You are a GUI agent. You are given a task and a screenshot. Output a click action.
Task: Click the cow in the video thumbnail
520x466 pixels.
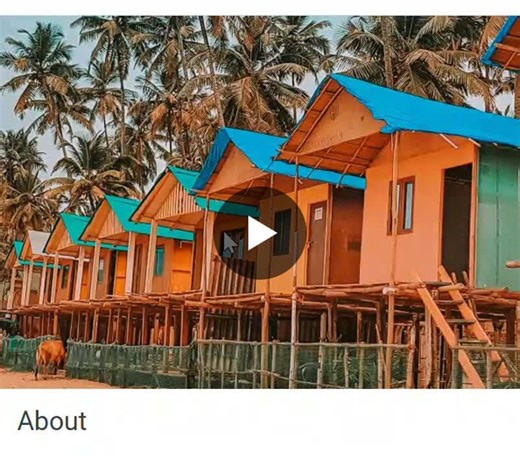coord(50,359)
